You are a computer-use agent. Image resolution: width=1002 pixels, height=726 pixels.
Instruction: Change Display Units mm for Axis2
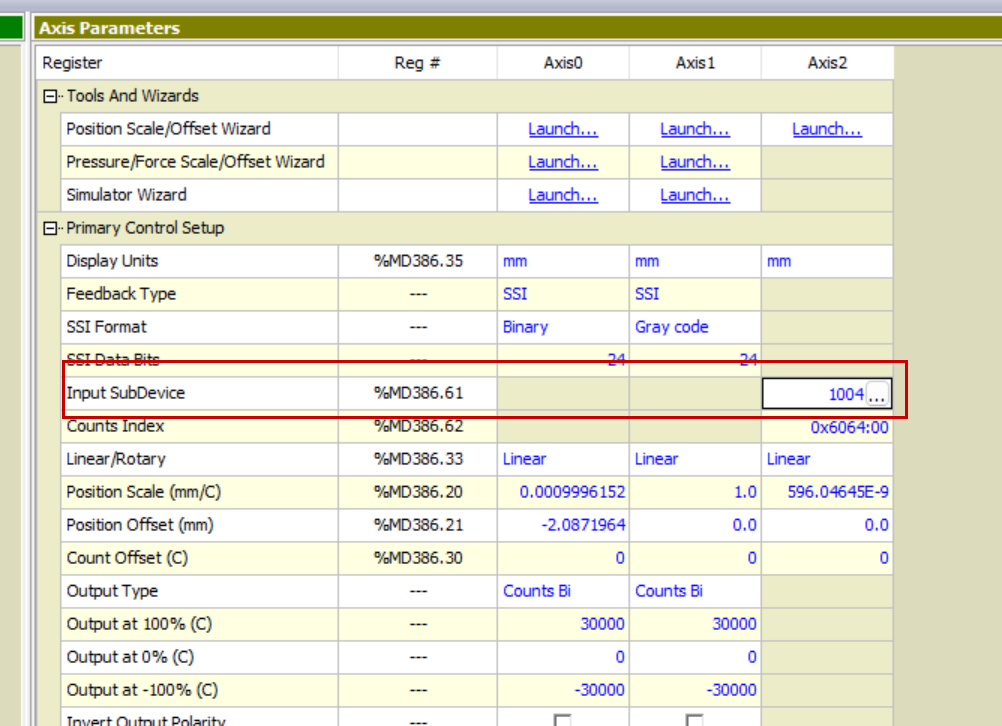point(827,261)
